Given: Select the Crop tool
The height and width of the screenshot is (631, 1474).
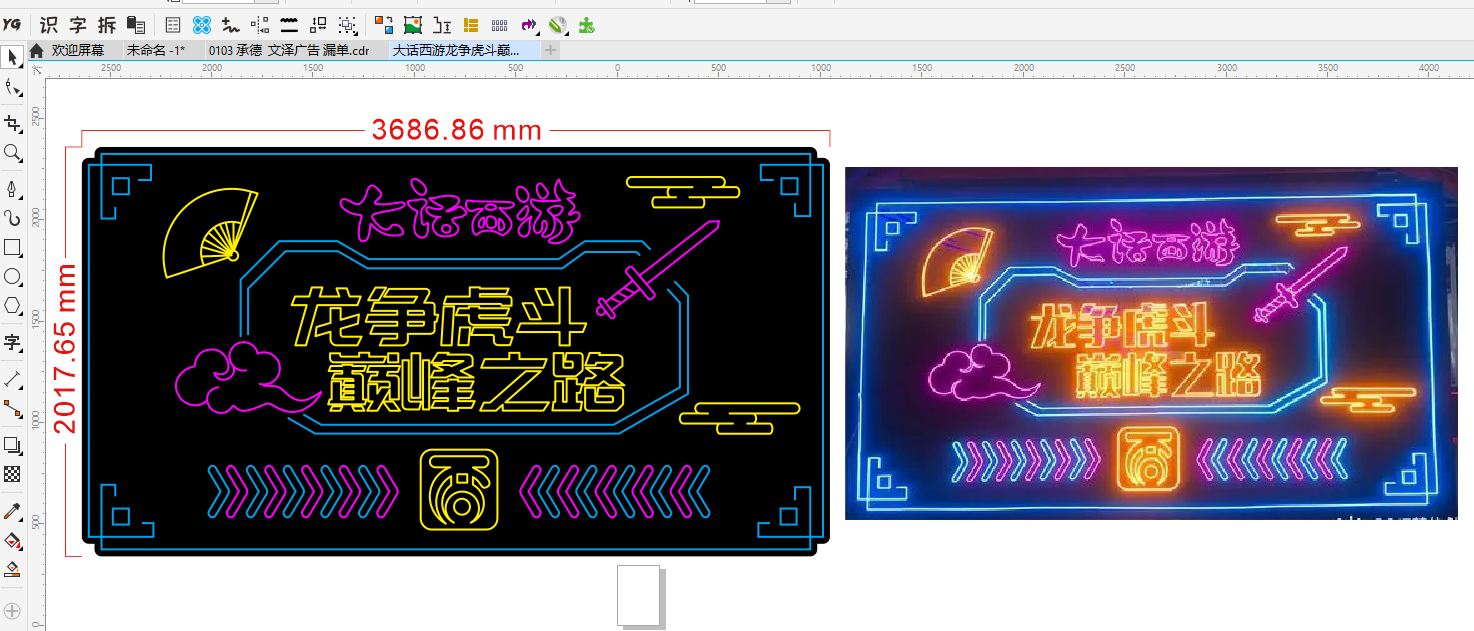Looking at the screenshot, I should click(x=12, y=124).
